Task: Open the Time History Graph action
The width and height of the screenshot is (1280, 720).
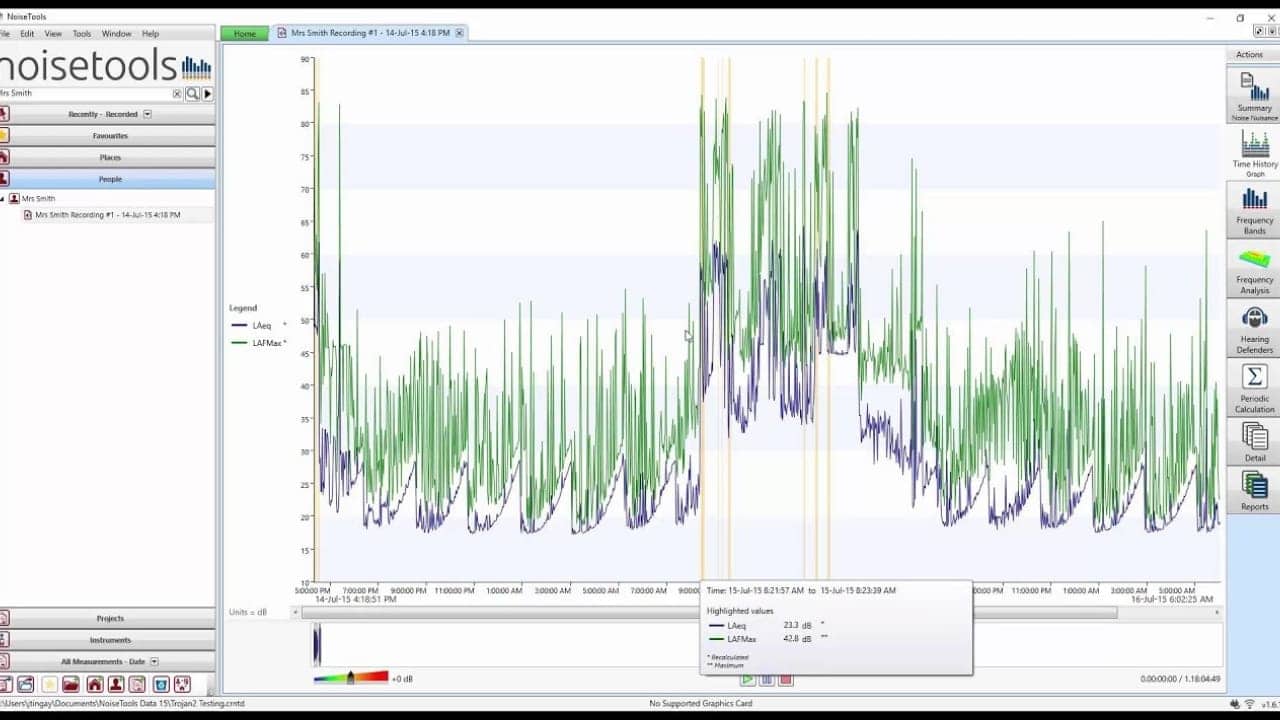Action: click(x=1254, y=152)
